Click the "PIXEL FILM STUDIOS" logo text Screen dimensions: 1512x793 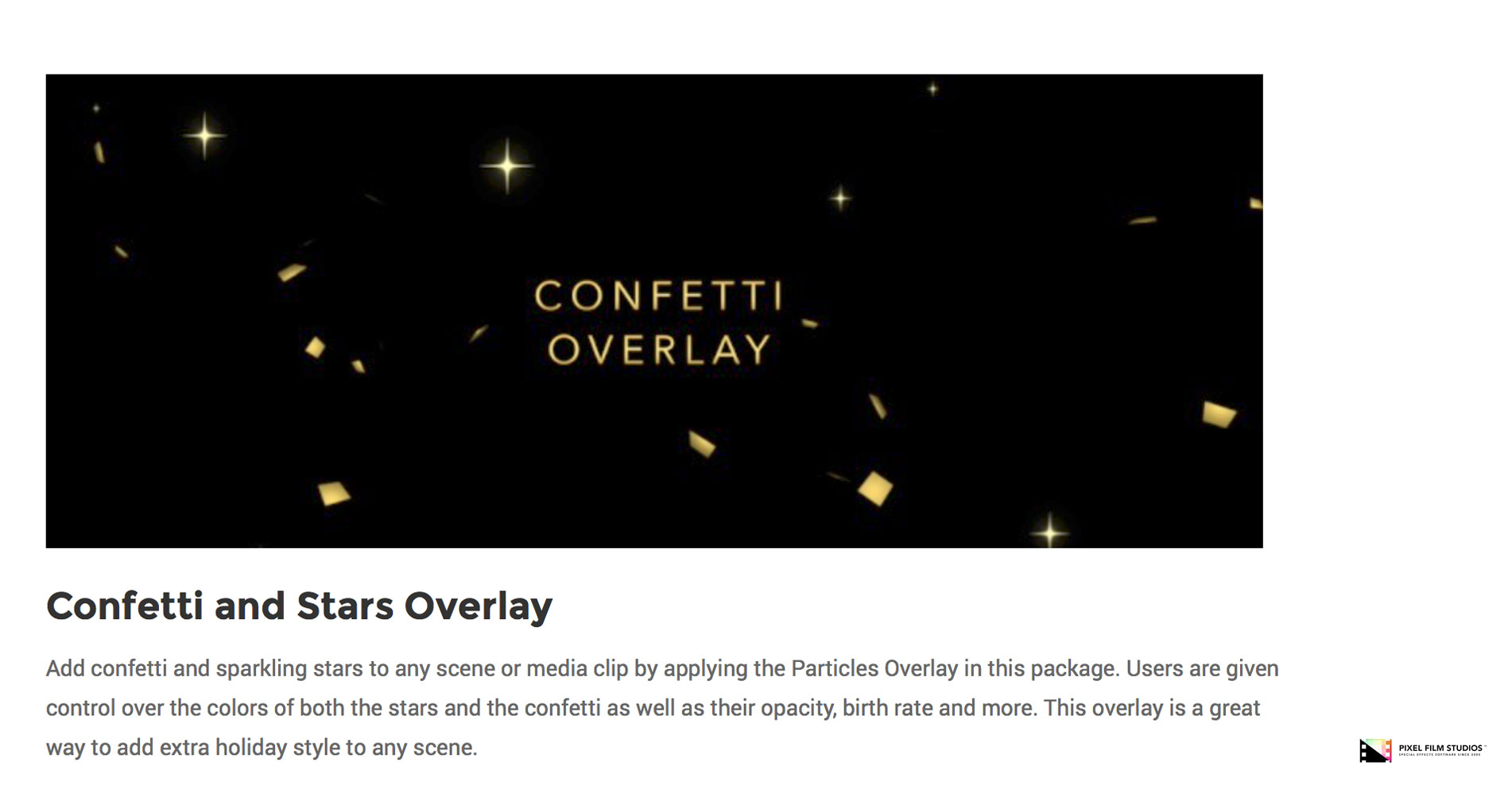coord(1440,749)
